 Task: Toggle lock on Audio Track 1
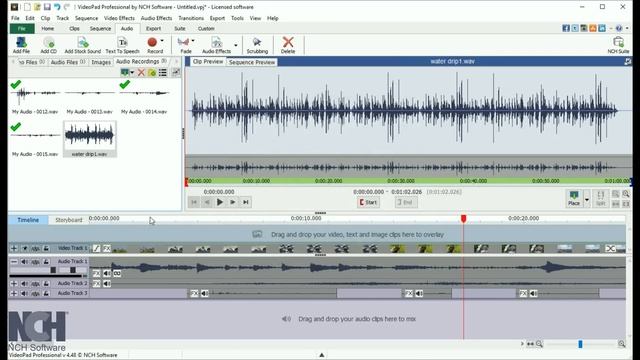(x=46, y=261)
